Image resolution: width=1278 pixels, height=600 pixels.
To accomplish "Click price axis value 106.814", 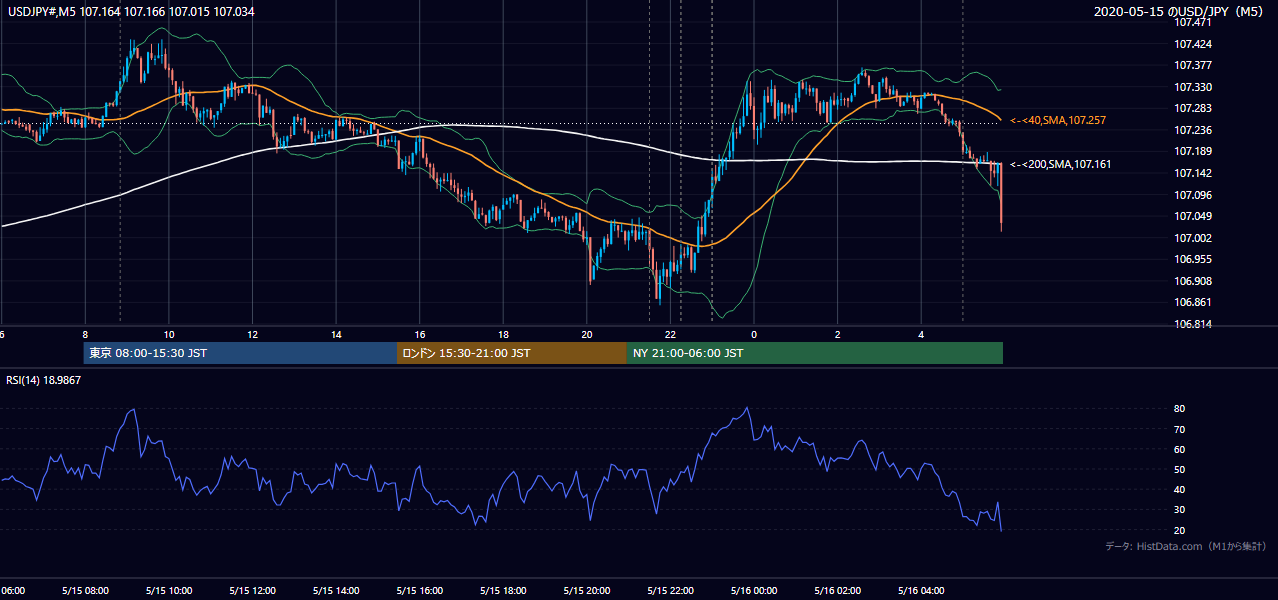I will (1193, 325).
